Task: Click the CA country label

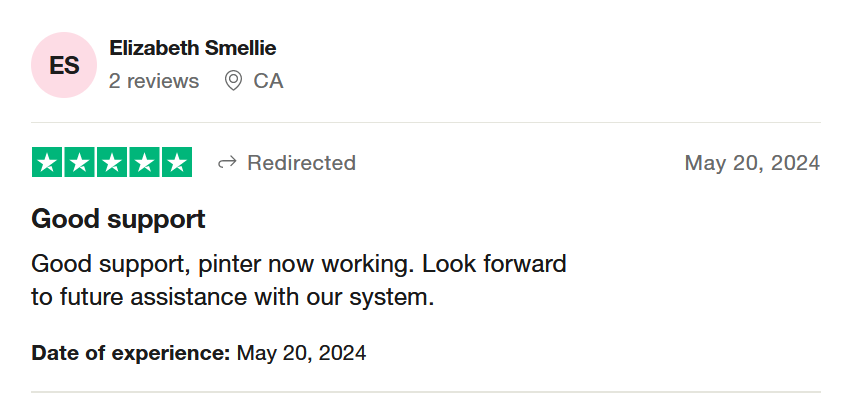Action: (268, 81)
